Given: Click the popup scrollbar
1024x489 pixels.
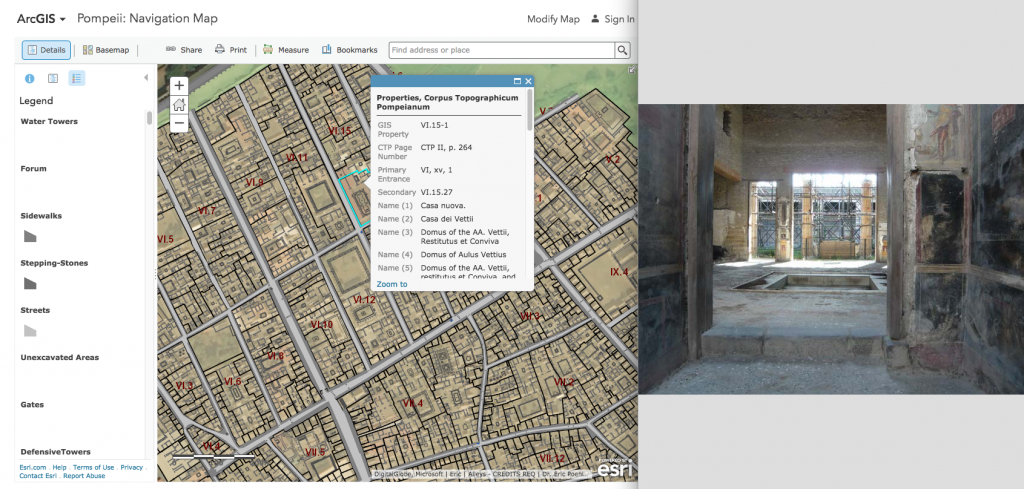Looking at the screenshot, I should (529, 111).
